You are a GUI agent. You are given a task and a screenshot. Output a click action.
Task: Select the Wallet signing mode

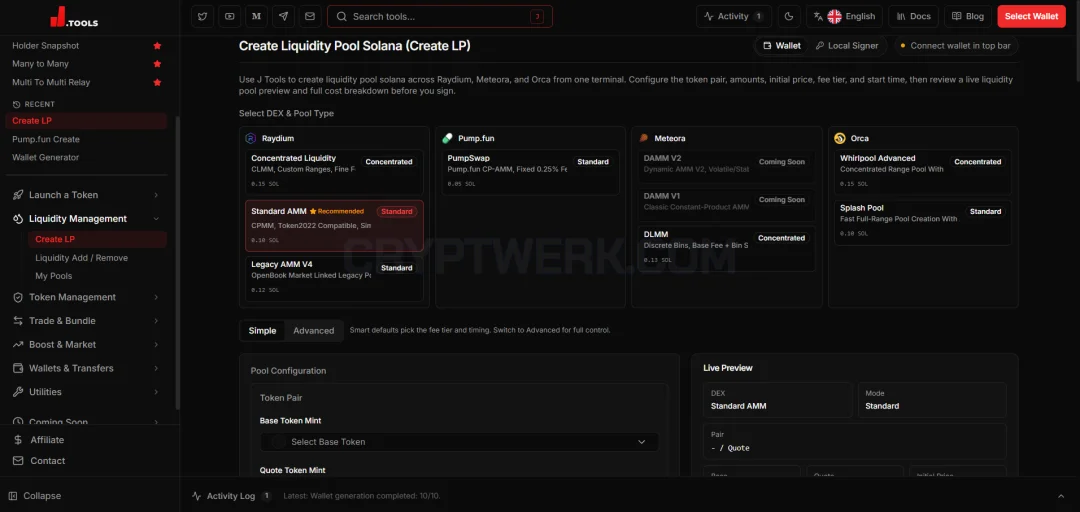pyautogui.click(x=782, y=45)
